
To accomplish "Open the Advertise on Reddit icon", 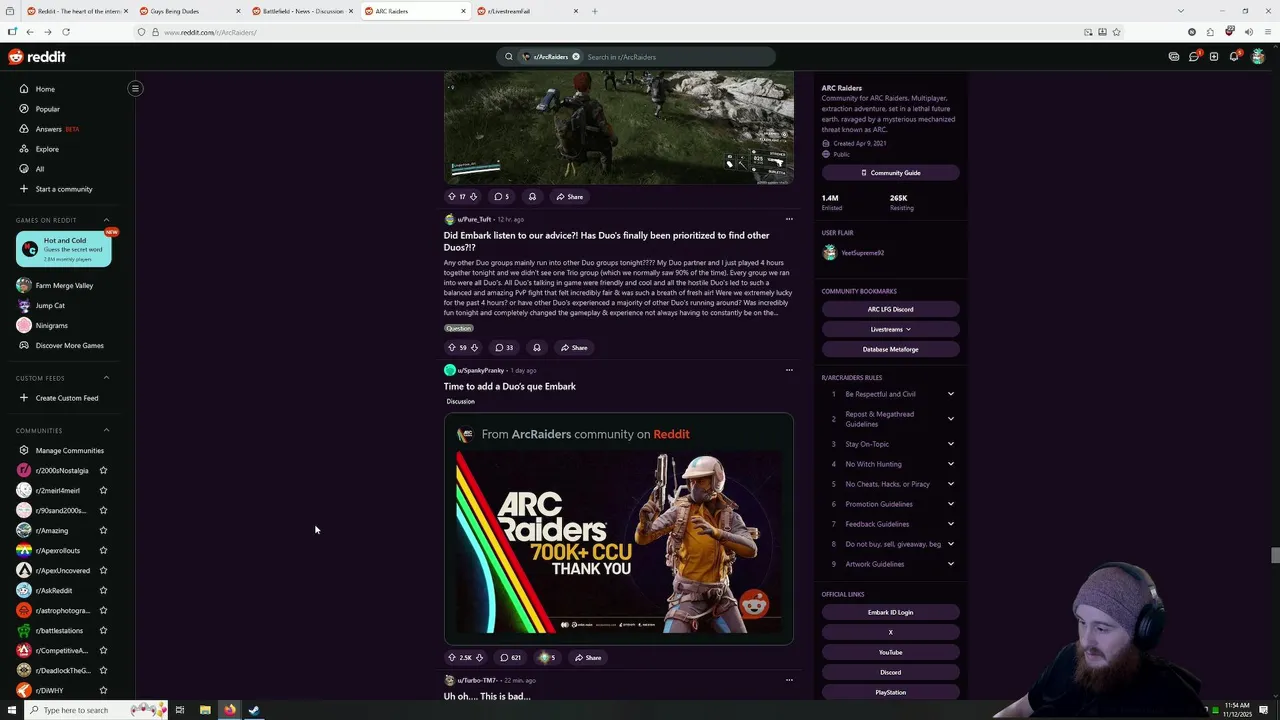I will [1174, 57].
